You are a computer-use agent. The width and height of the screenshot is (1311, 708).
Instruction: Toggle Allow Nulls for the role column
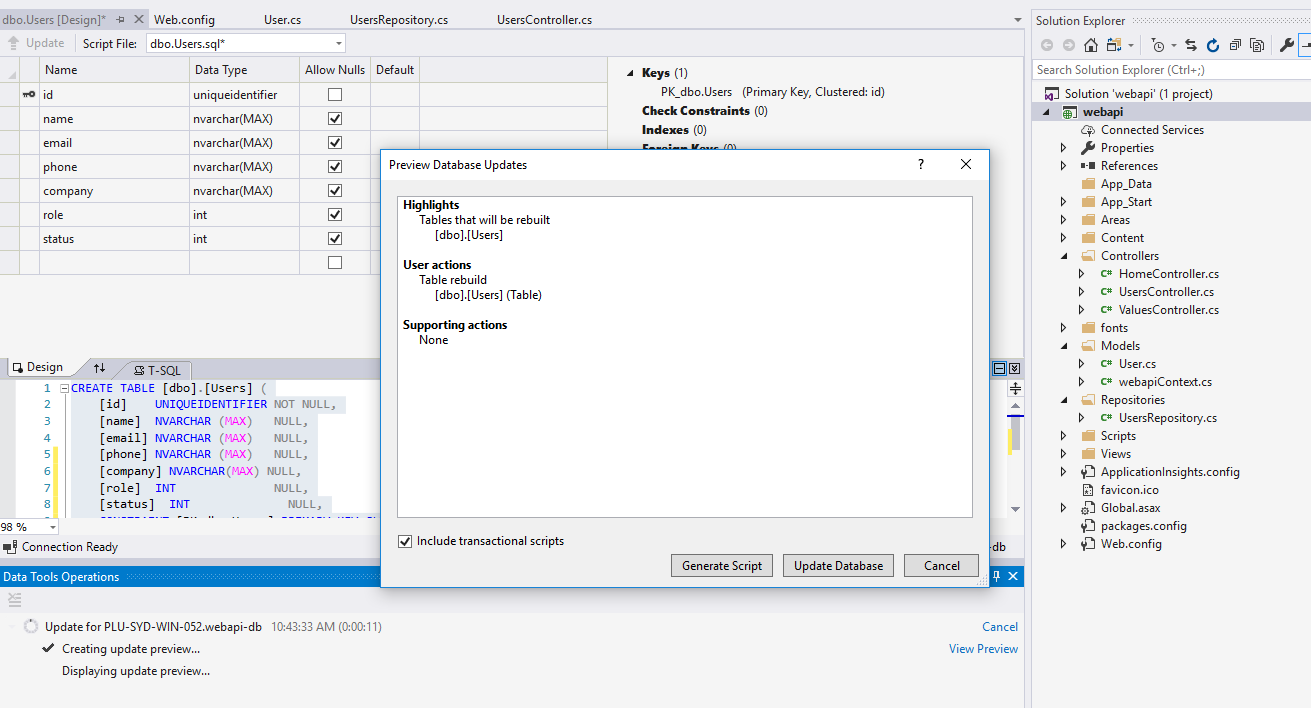coord(335,215)
